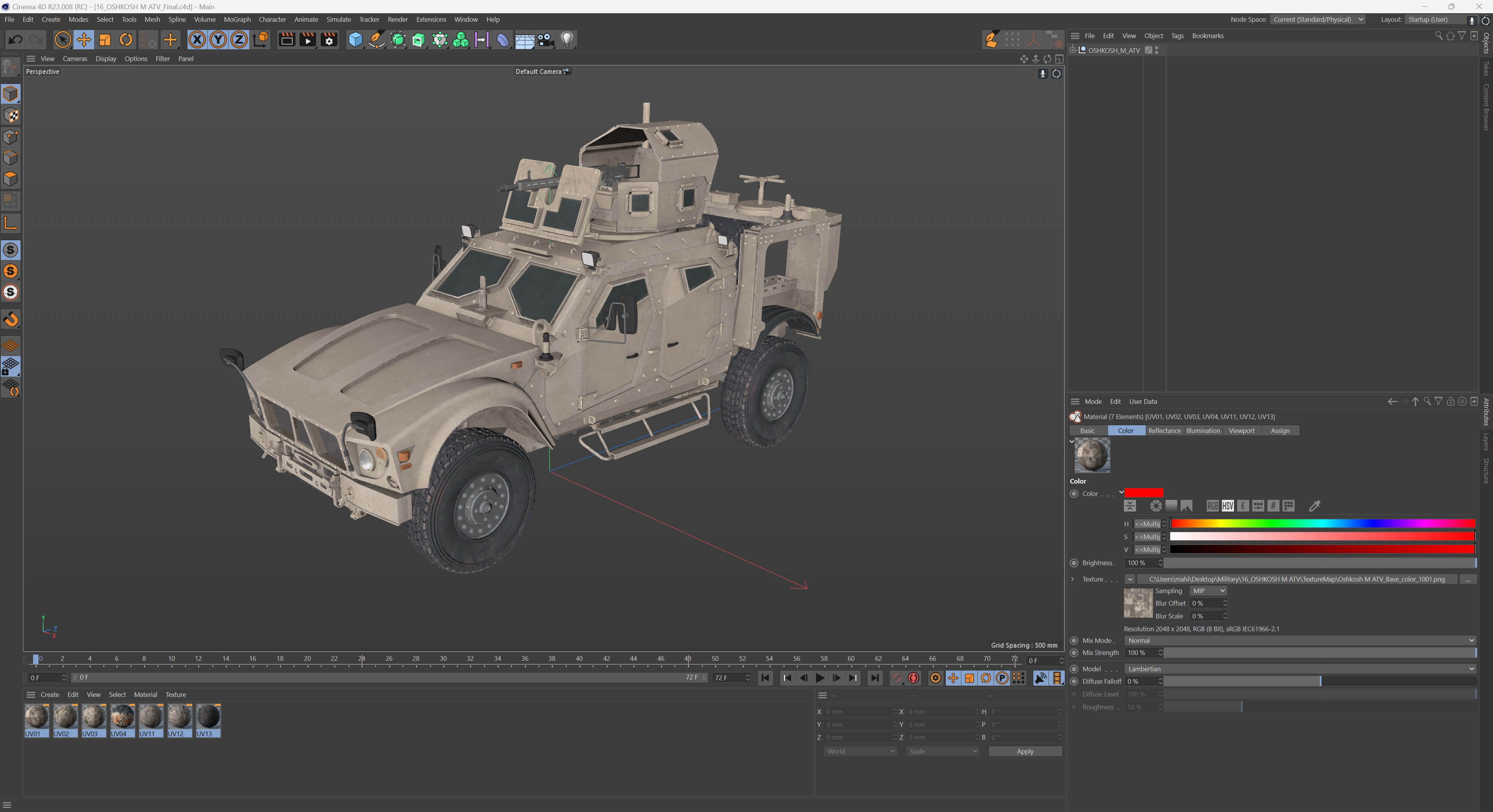Select the Move tool in top toolbar
Viewport: 1493px width, 812px height.
click(84, 40)
